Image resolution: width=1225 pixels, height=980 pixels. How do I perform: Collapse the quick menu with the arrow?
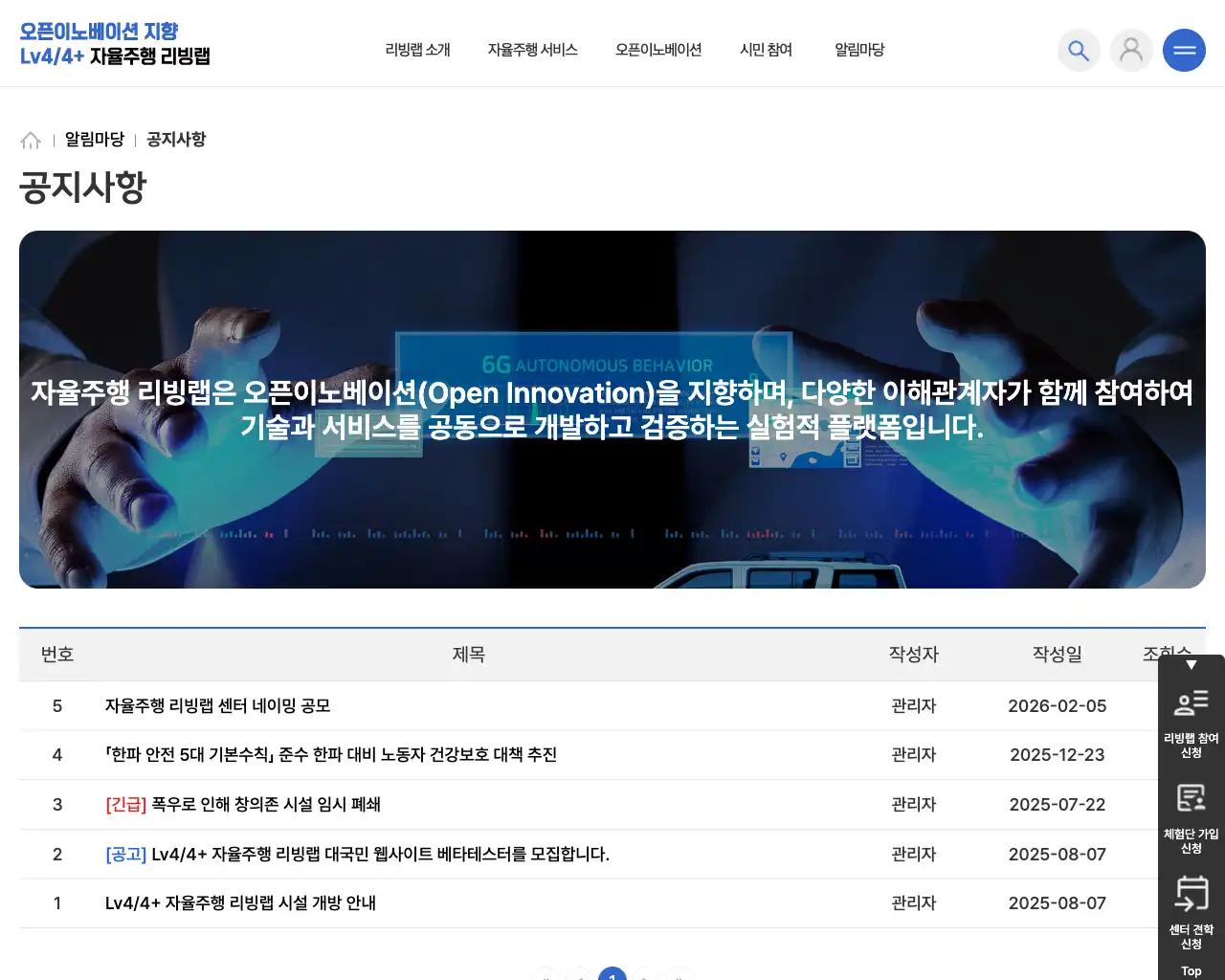[1192, 664]
